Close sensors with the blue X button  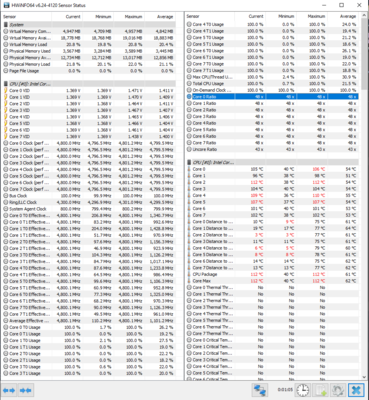pyautogui.click(x=356, y=390)
